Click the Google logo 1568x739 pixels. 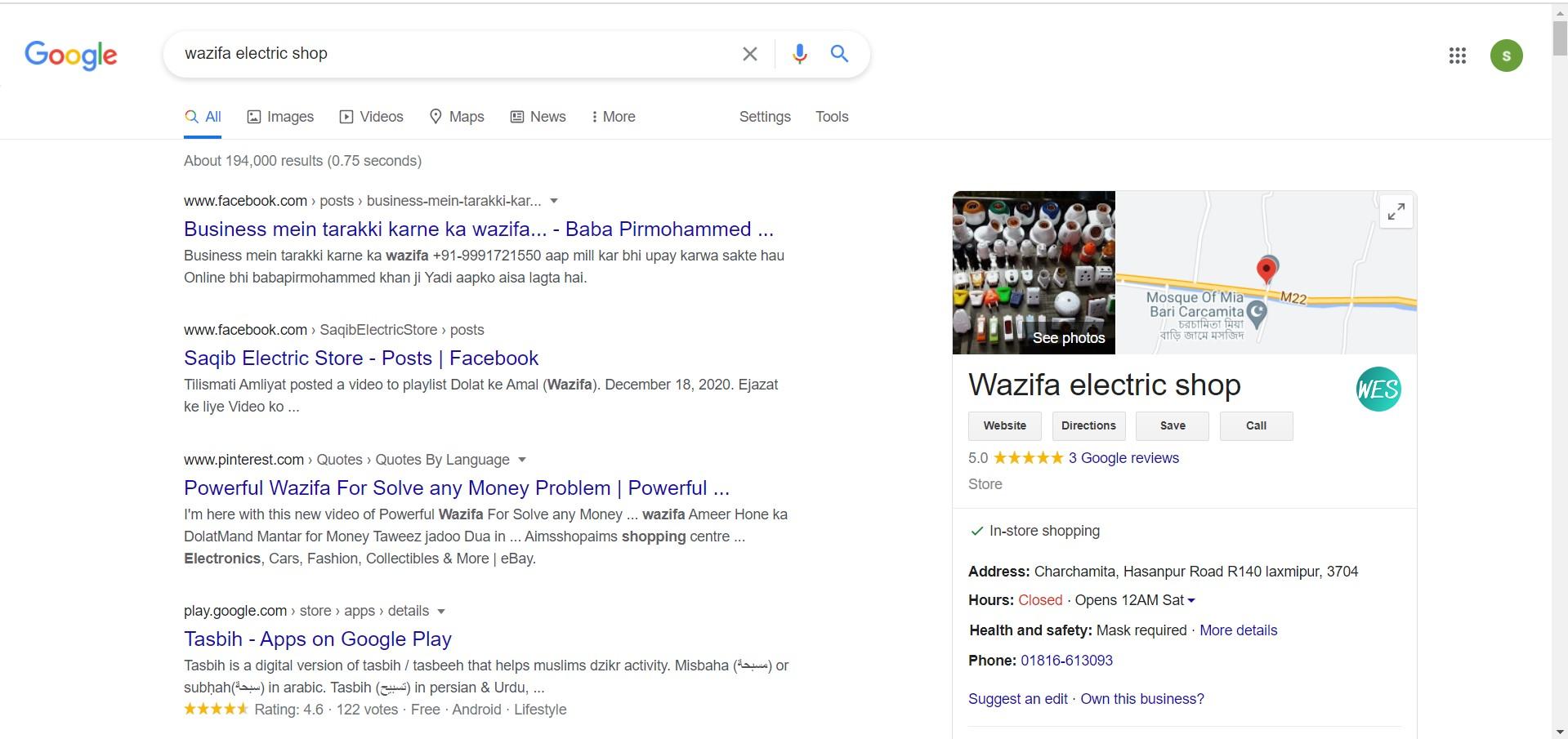point(71,55)
